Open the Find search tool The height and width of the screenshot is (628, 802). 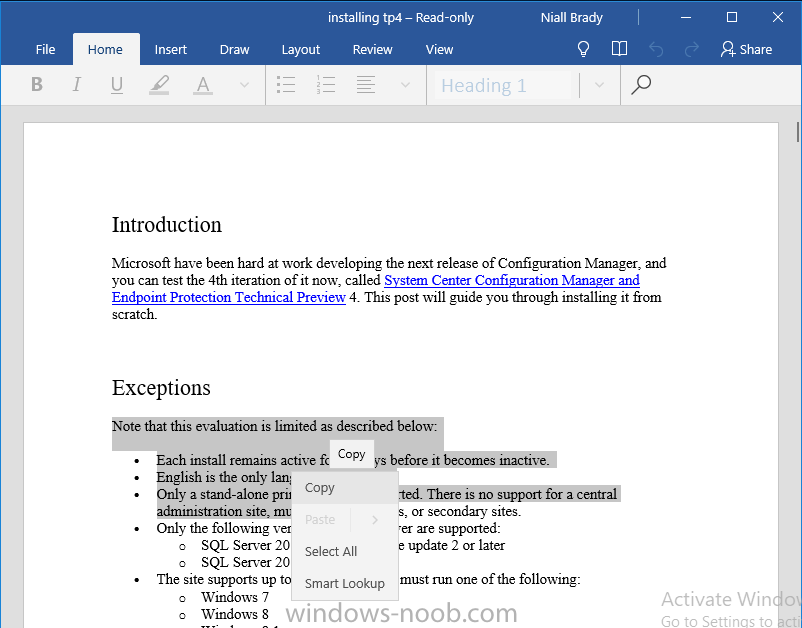tap(641, 85)
